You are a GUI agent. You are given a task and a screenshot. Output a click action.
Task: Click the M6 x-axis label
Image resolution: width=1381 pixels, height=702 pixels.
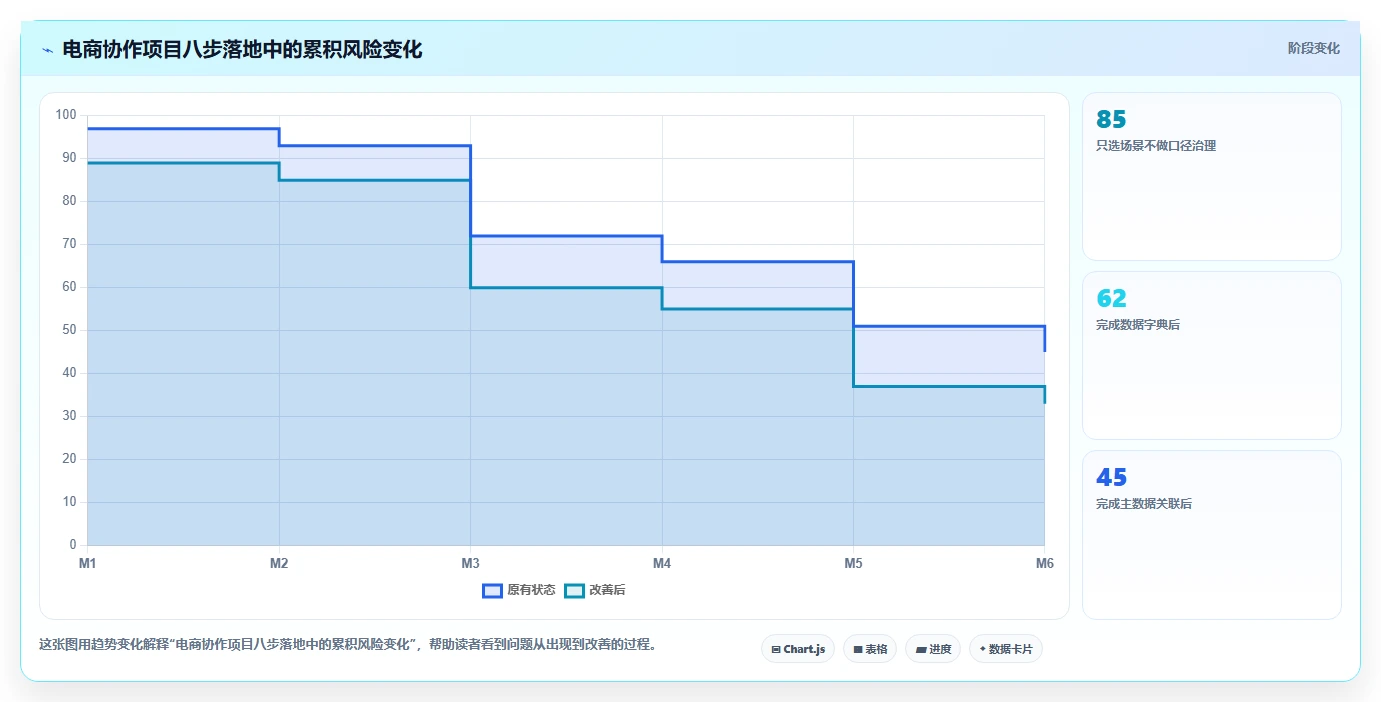pyautogui.click(x=1045, y=564)
